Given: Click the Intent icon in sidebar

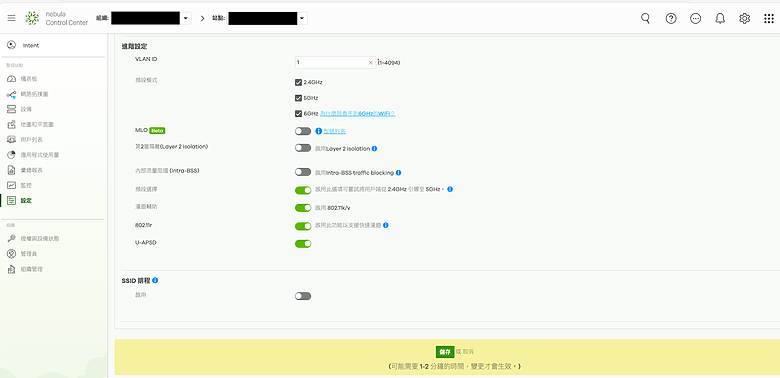Looking at the screenshot, I should click(11, 45).
